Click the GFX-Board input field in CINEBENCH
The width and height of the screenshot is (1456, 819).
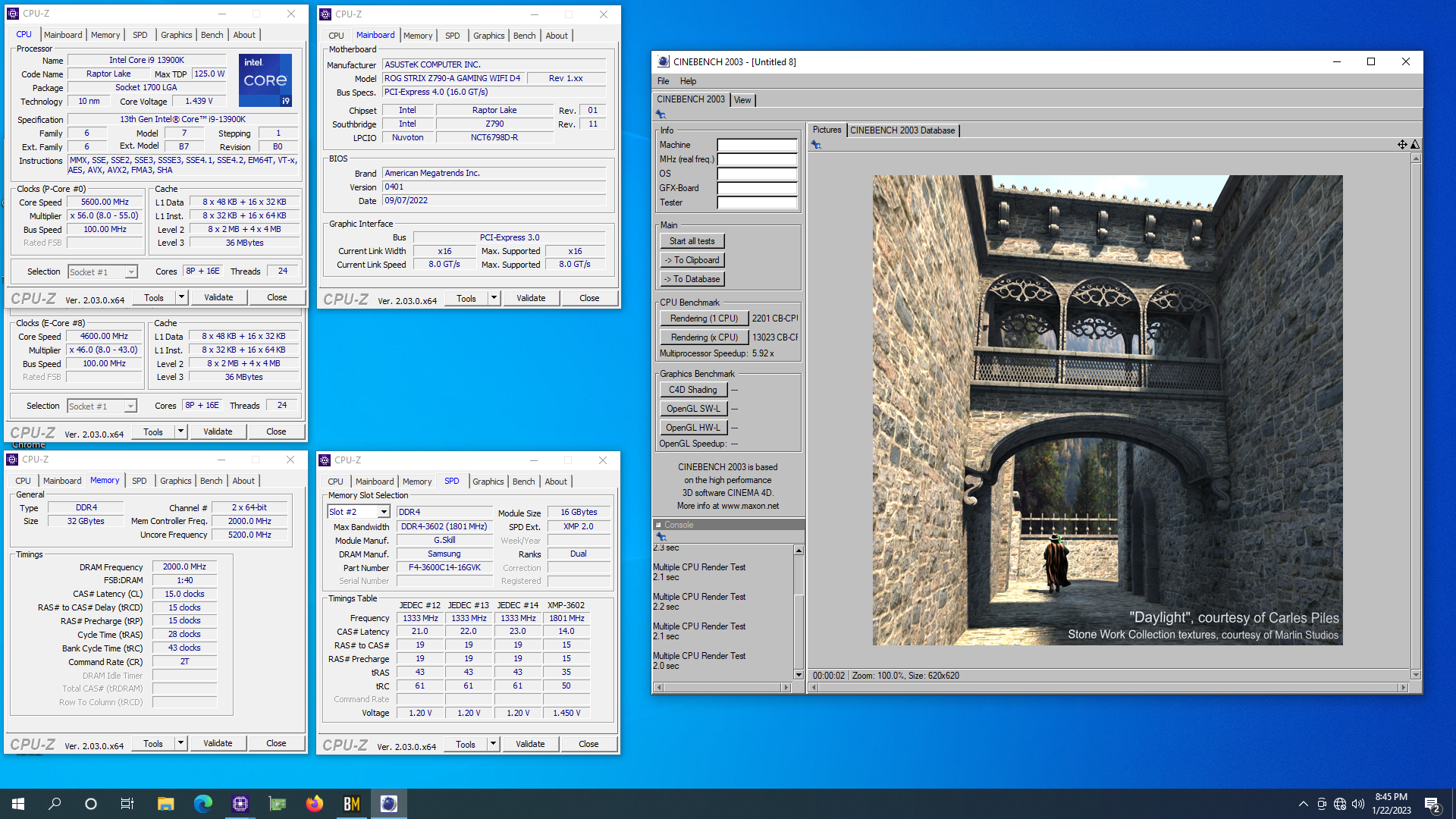click(757, 188)
